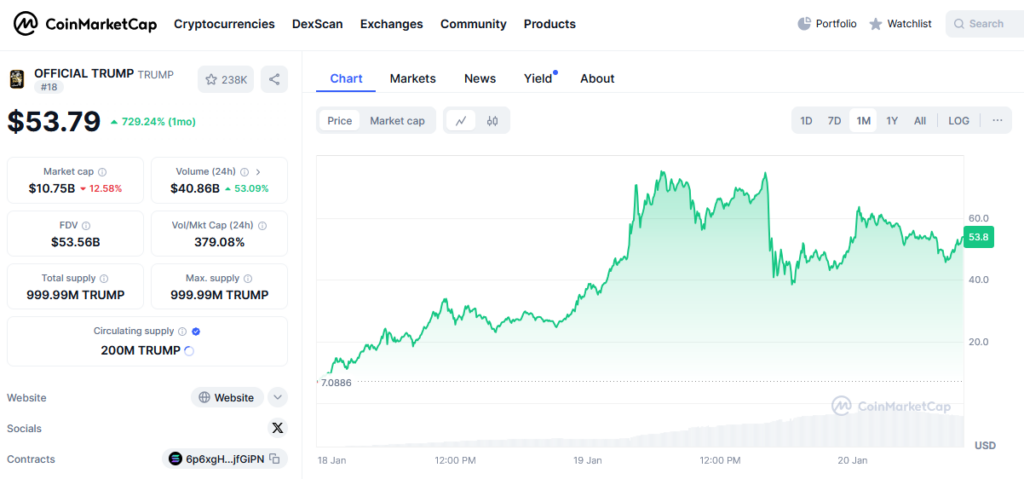
Task: Copy the contract address icon
Action: (275, 459)
